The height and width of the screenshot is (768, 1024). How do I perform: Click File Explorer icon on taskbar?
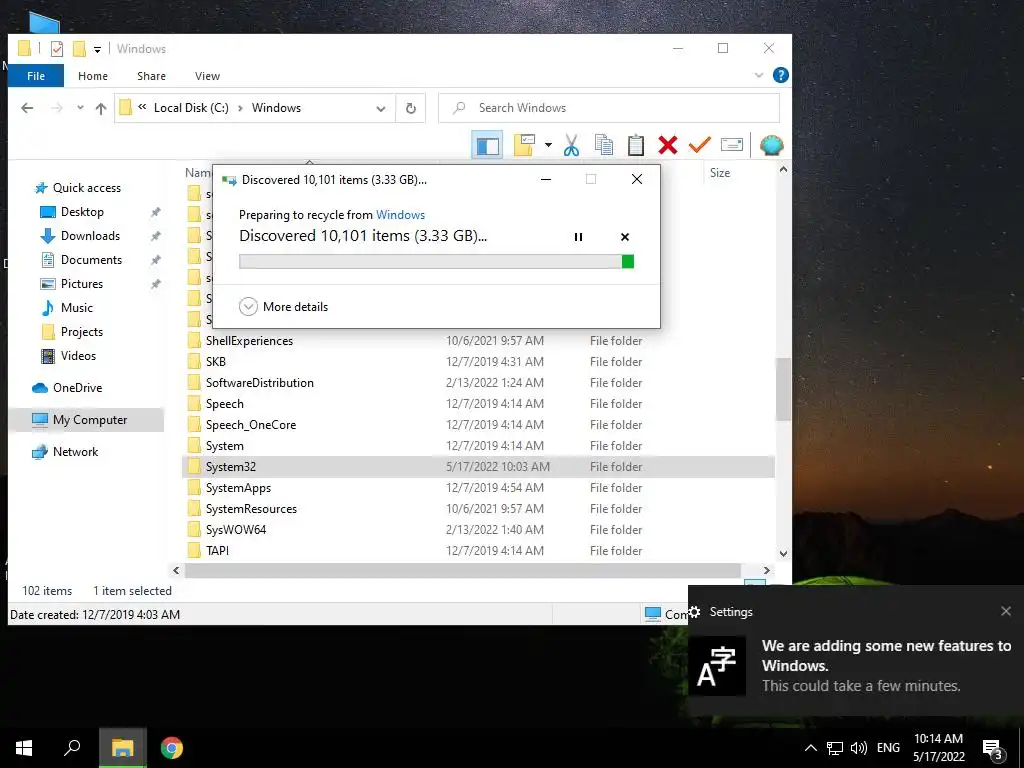123,748
